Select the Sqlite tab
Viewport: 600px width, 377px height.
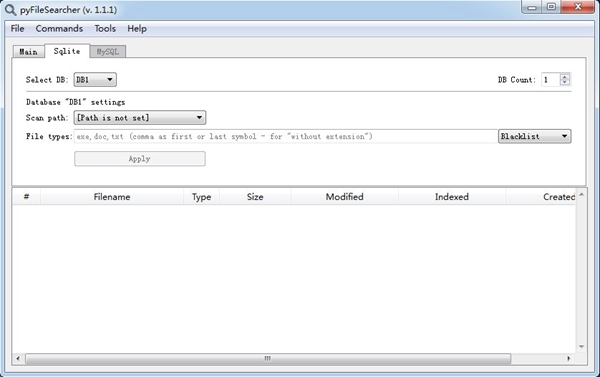pyautogui.click(x=67, y=51)
